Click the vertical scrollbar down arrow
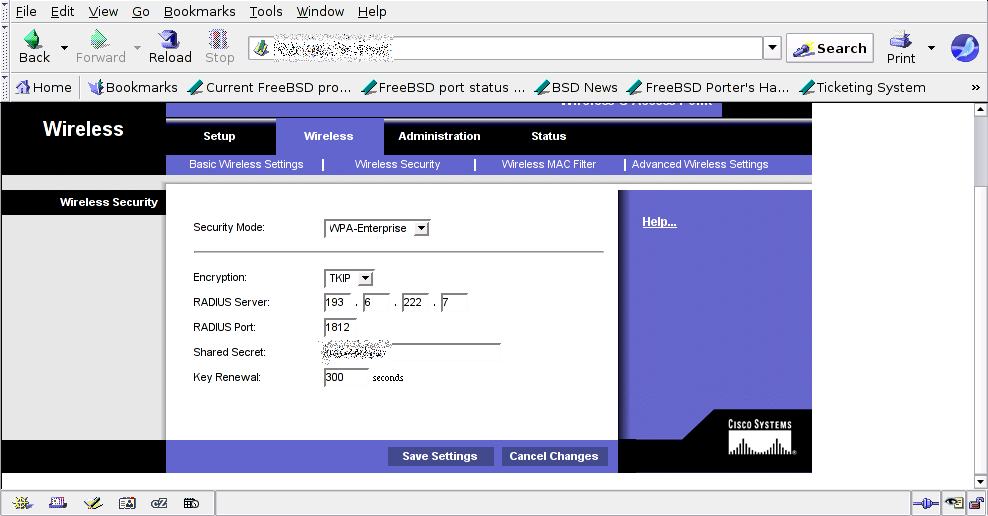The width and height of the screenshot is (988, 516). pos(980,482)
